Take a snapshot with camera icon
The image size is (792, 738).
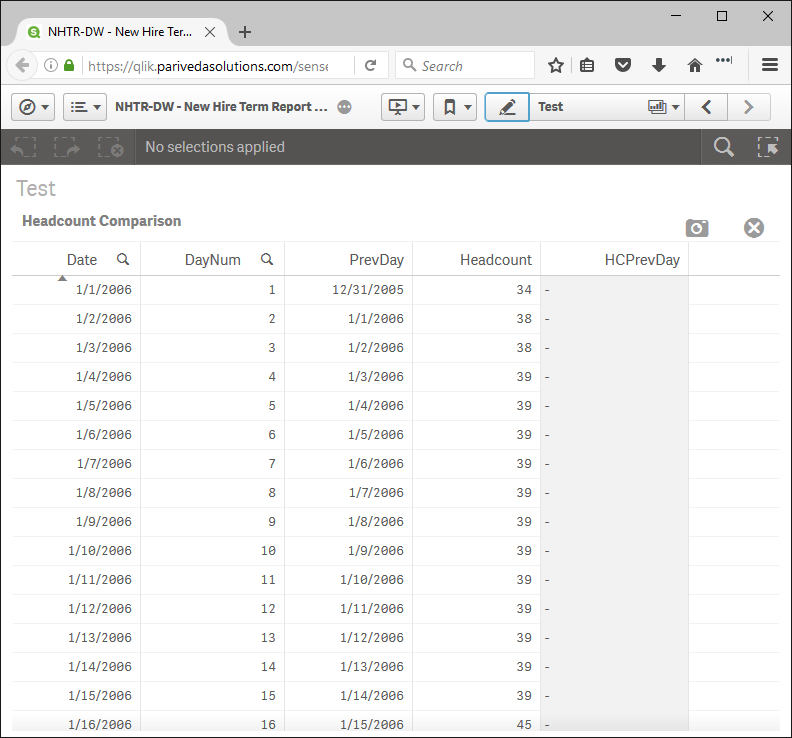coord(697,228)
